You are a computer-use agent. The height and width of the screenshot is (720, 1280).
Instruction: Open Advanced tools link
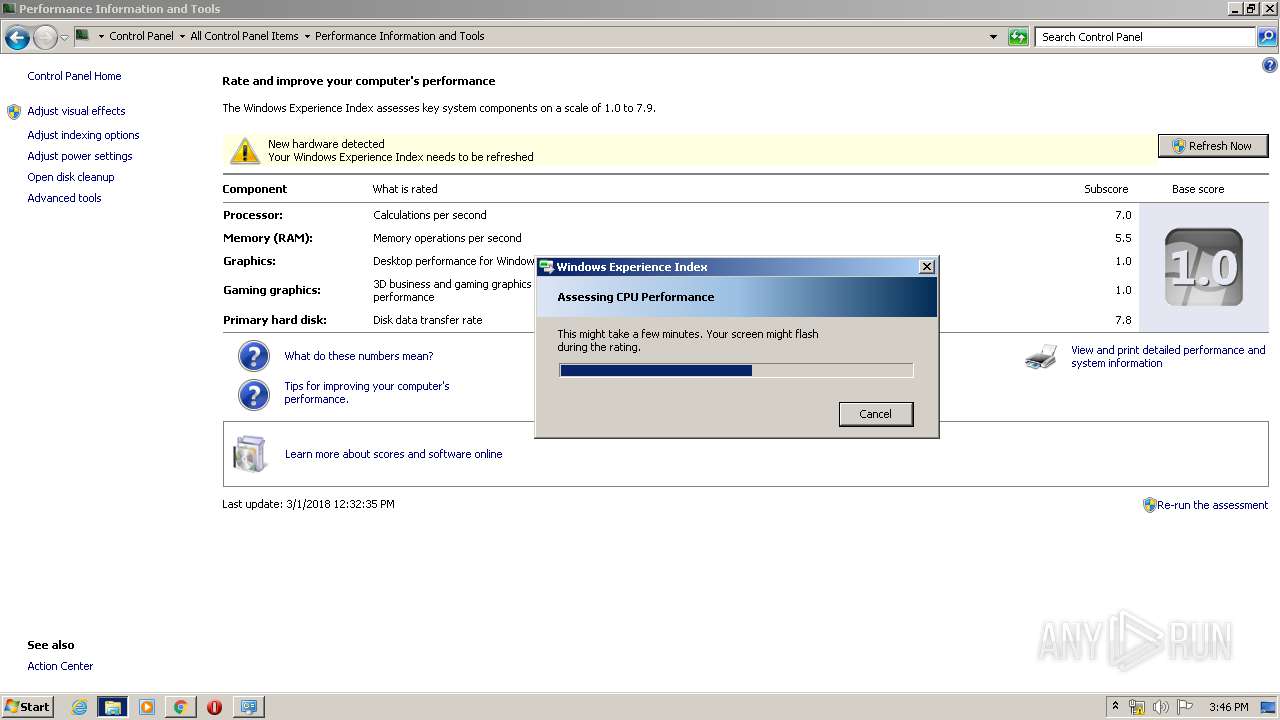coord(64,198)
